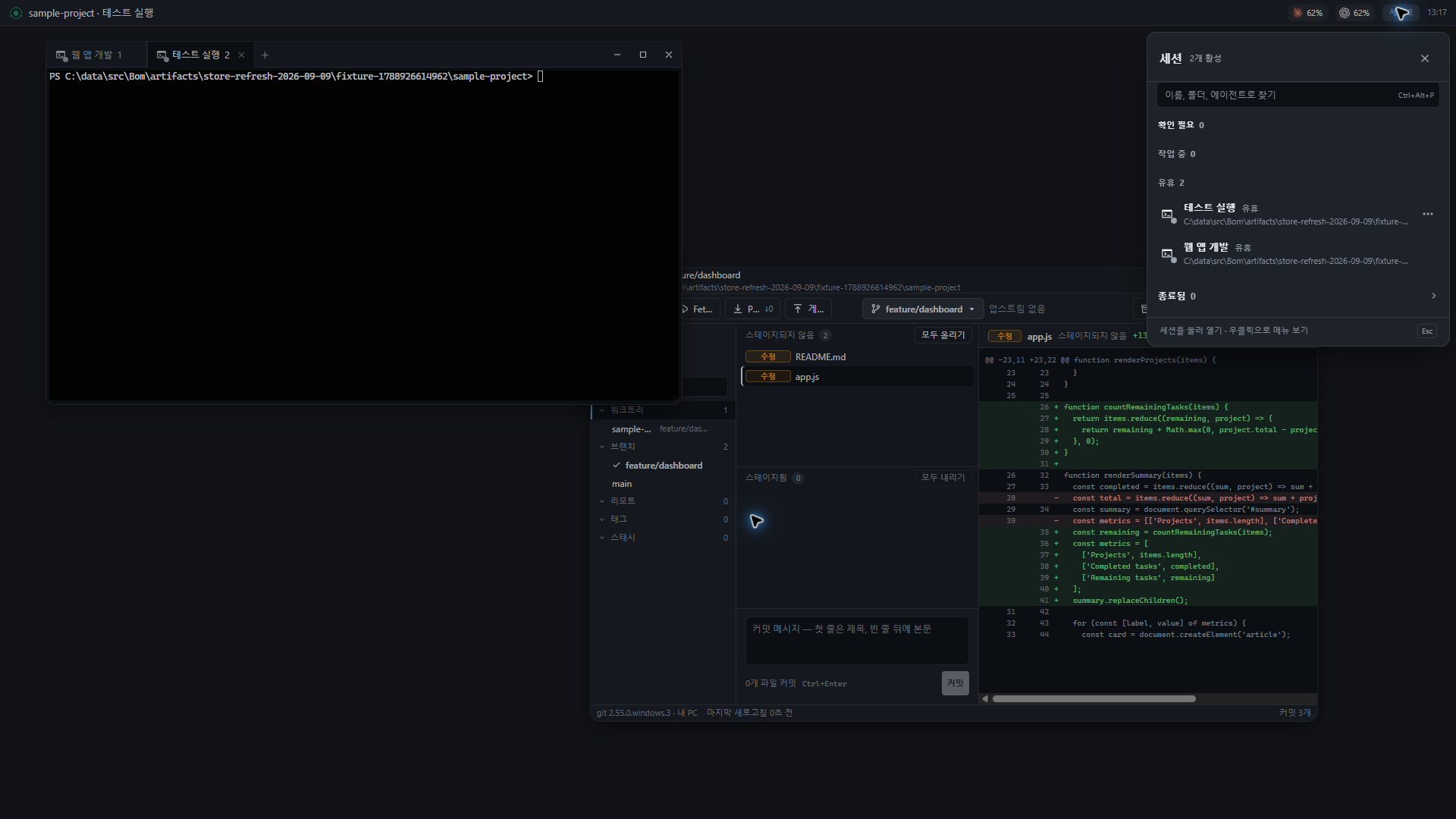This screenshot has width=1456, height=819.
Task: Close the 세션 sessions panel
Action: coord(1425,58)
